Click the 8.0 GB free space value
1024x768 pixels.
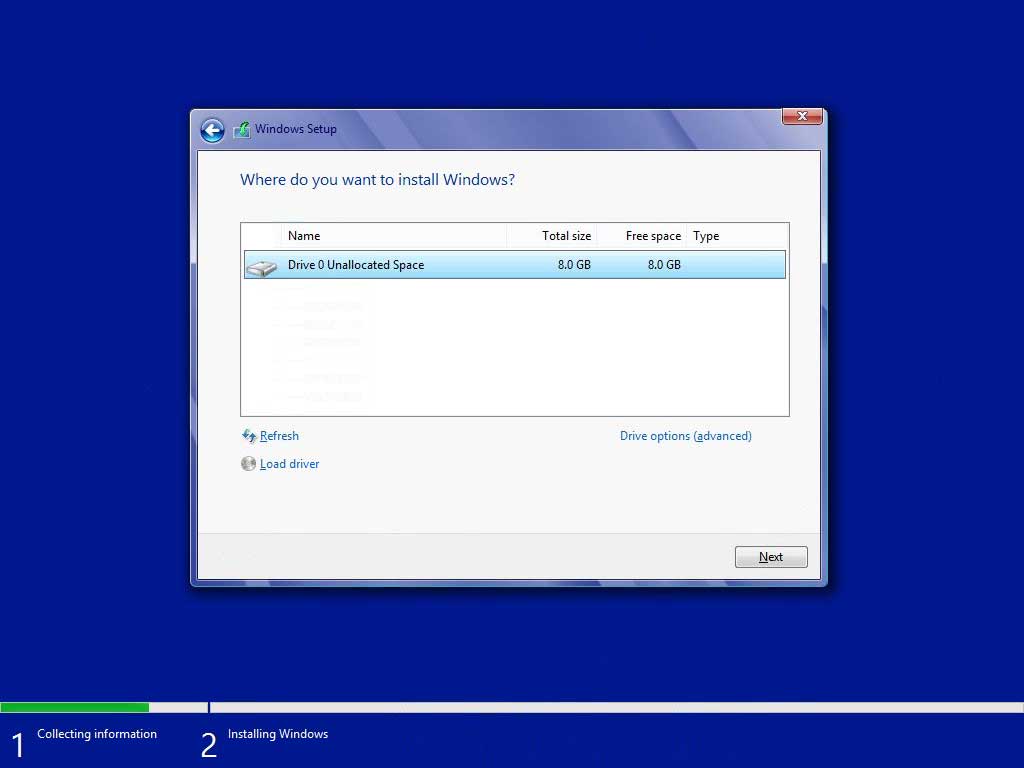click(x=664, y=264)
